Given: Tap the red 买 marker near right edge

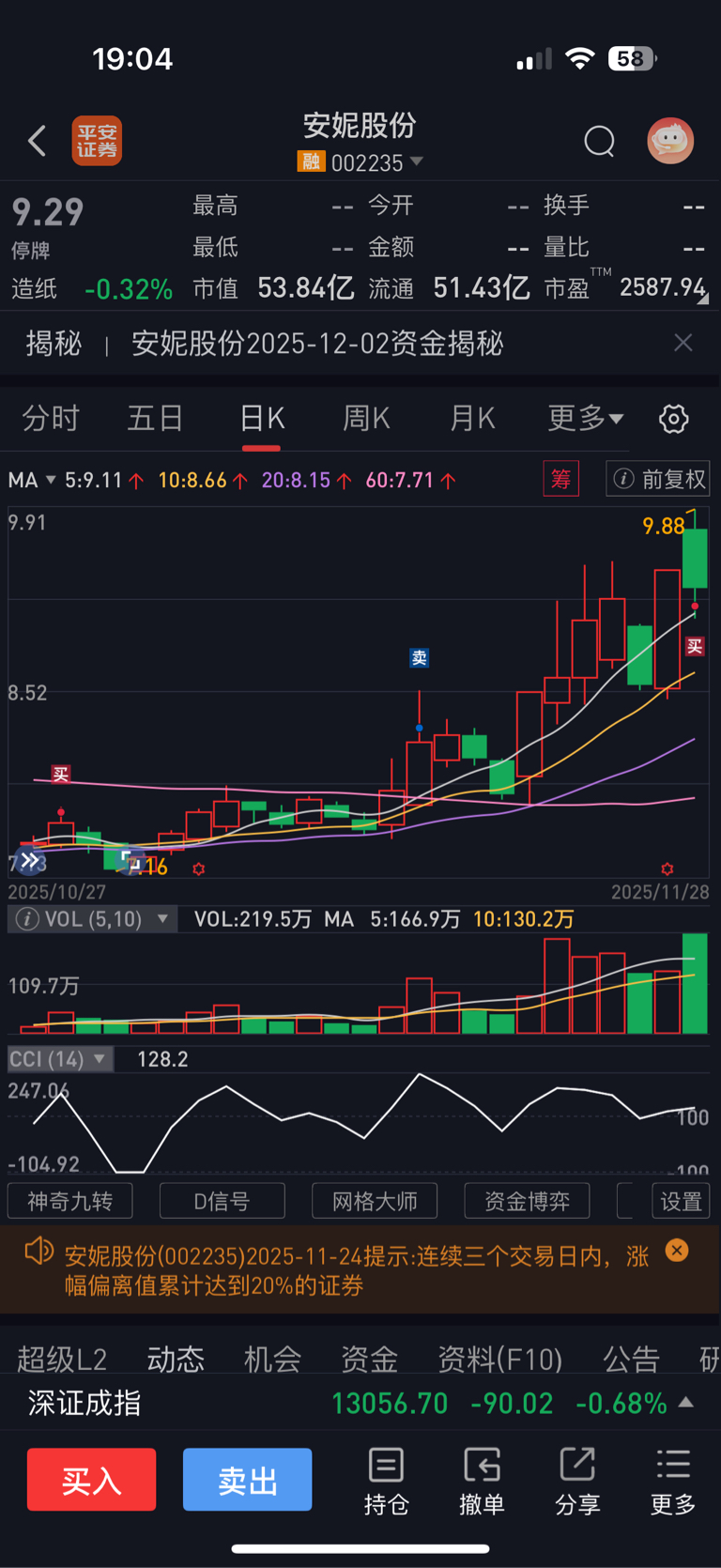Looking at the screenshot, I should (695, 646).
